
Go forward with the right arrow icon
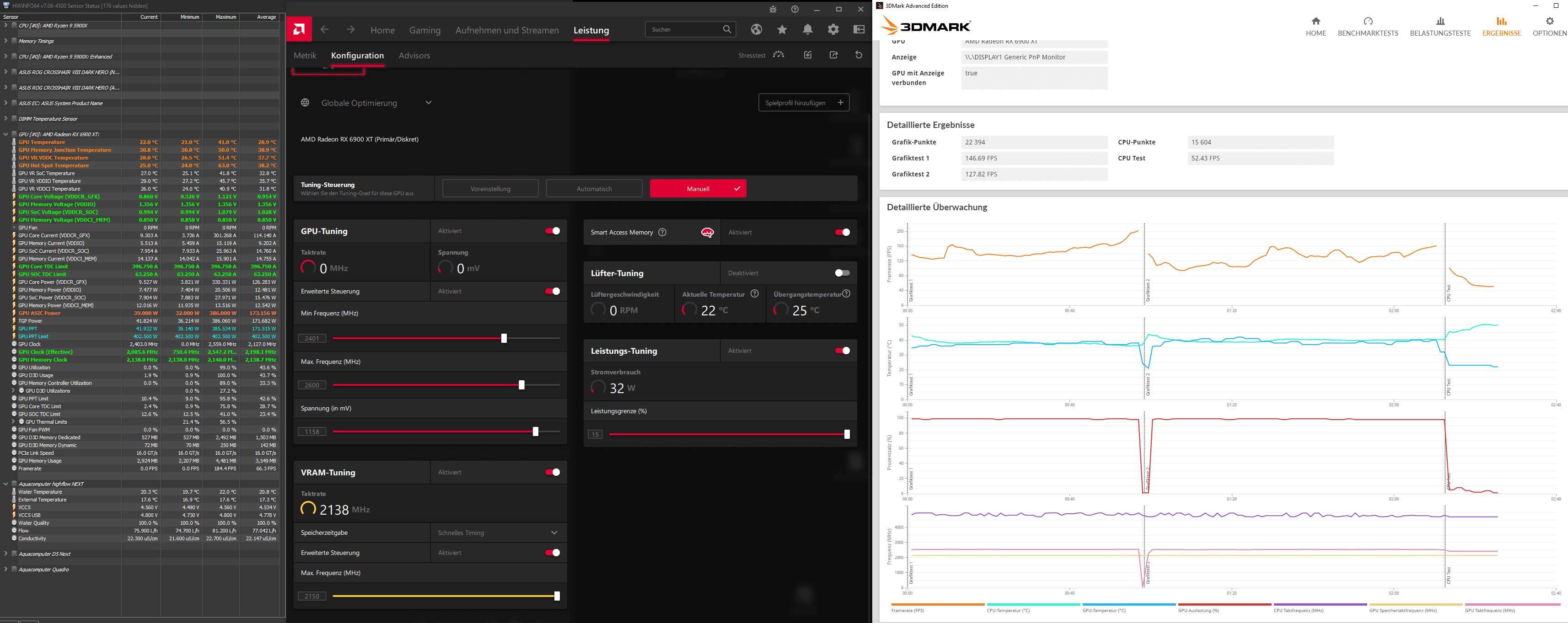pos(351,29)
